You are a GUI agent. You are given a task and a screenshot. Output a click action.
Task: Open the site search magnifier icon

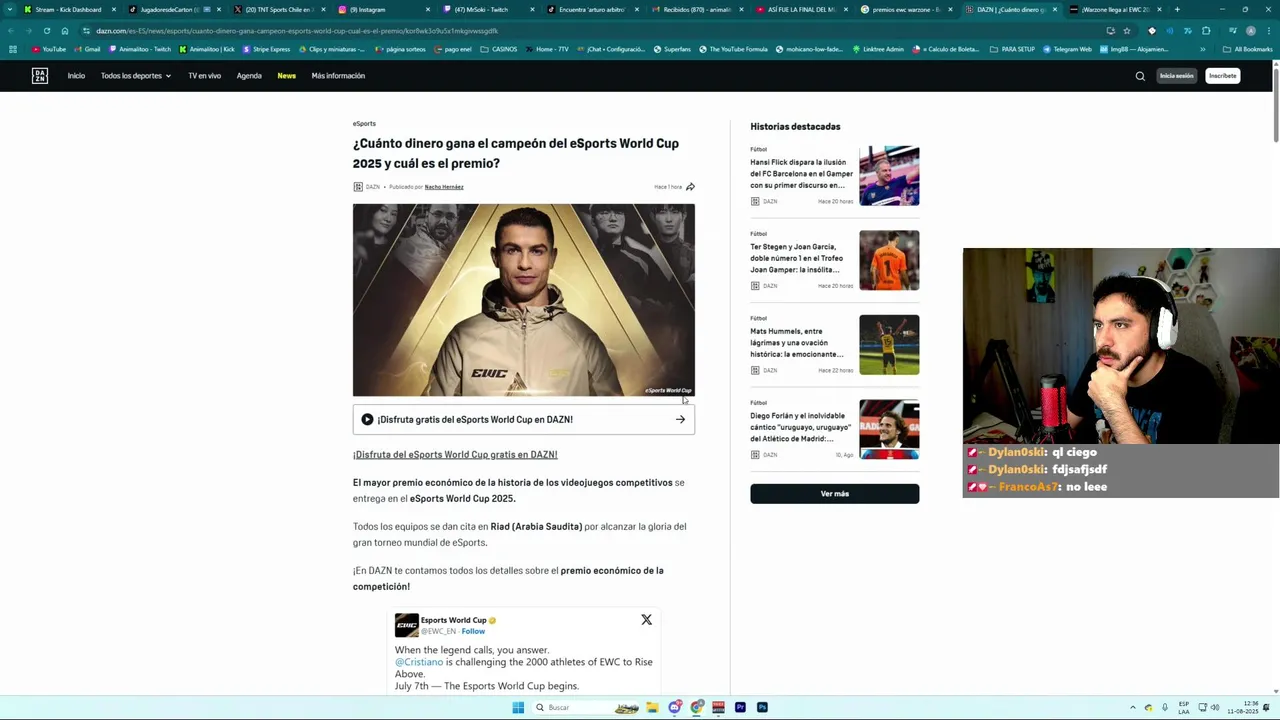tap(1140, 76)
